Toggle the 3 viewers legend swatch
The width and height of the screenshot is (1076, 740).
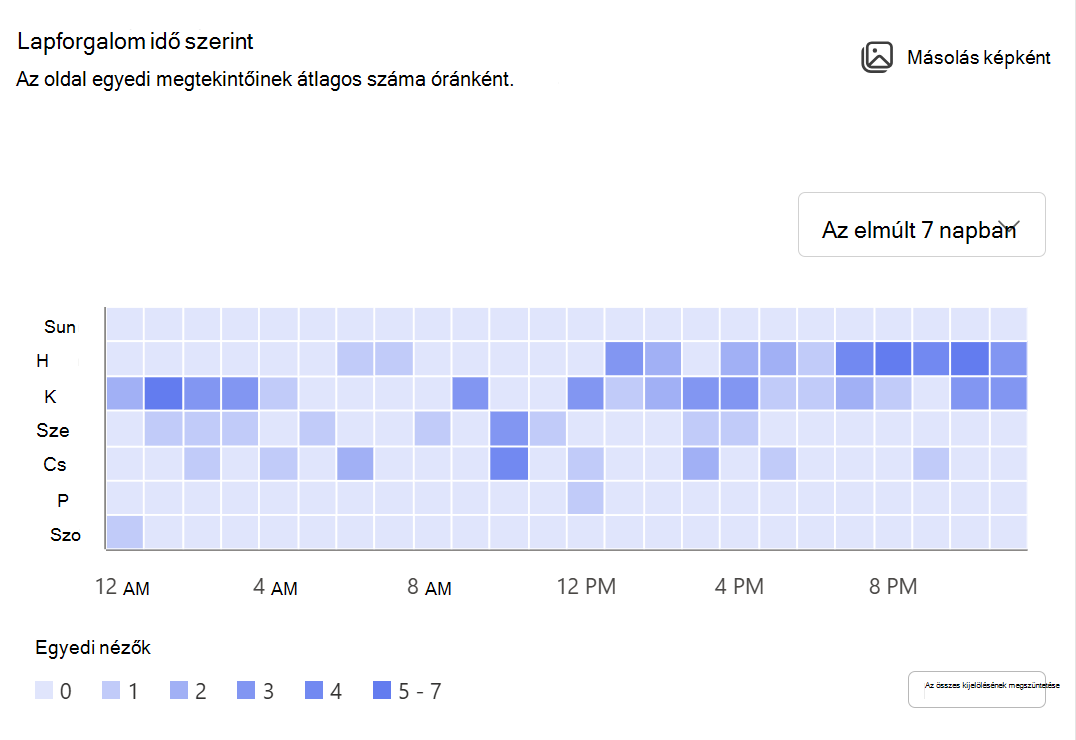(246, 690)
